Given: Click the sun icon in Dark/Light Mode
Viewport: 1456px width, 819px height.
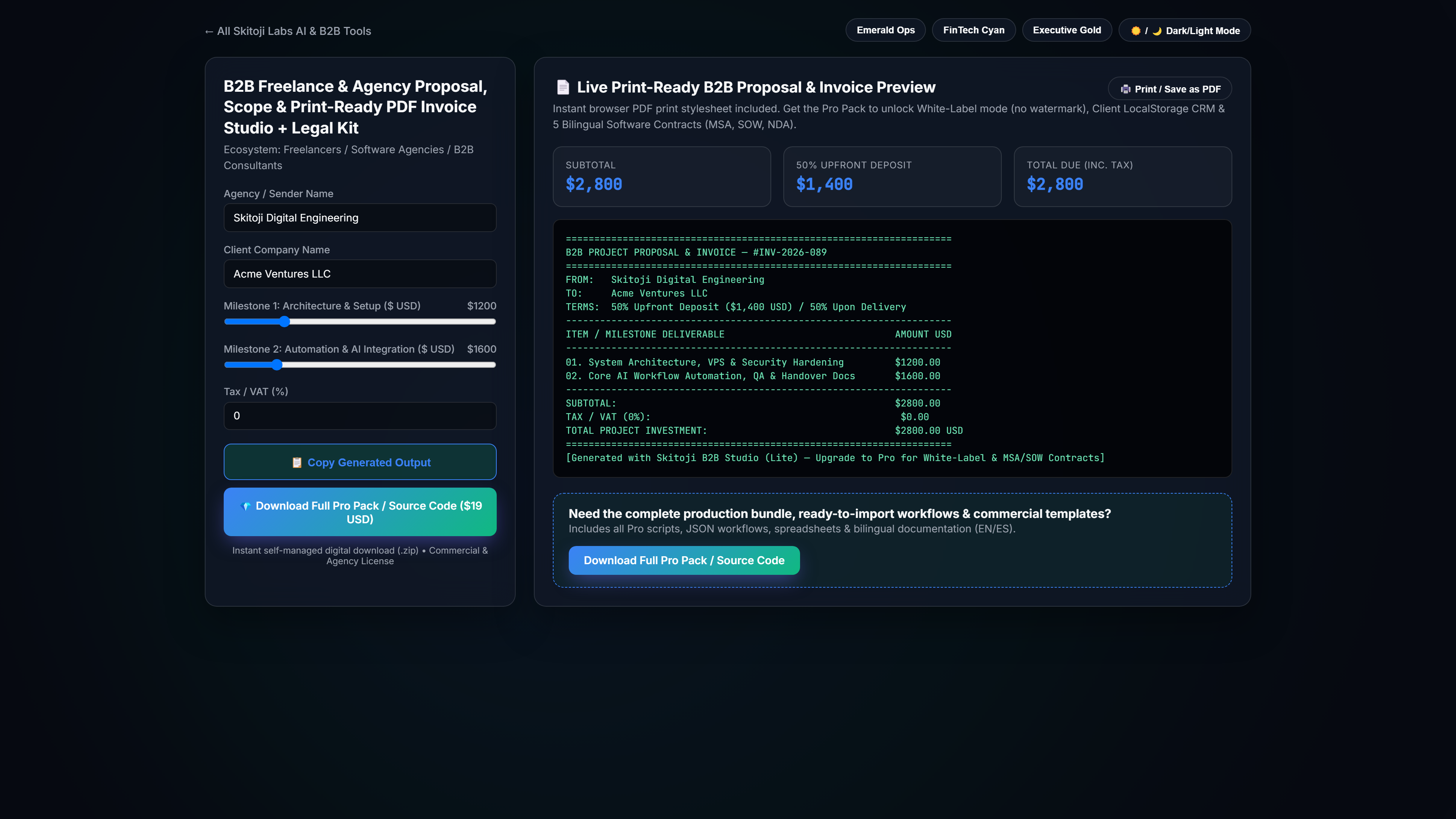Looking at the screenshot, I should 1136,30.
